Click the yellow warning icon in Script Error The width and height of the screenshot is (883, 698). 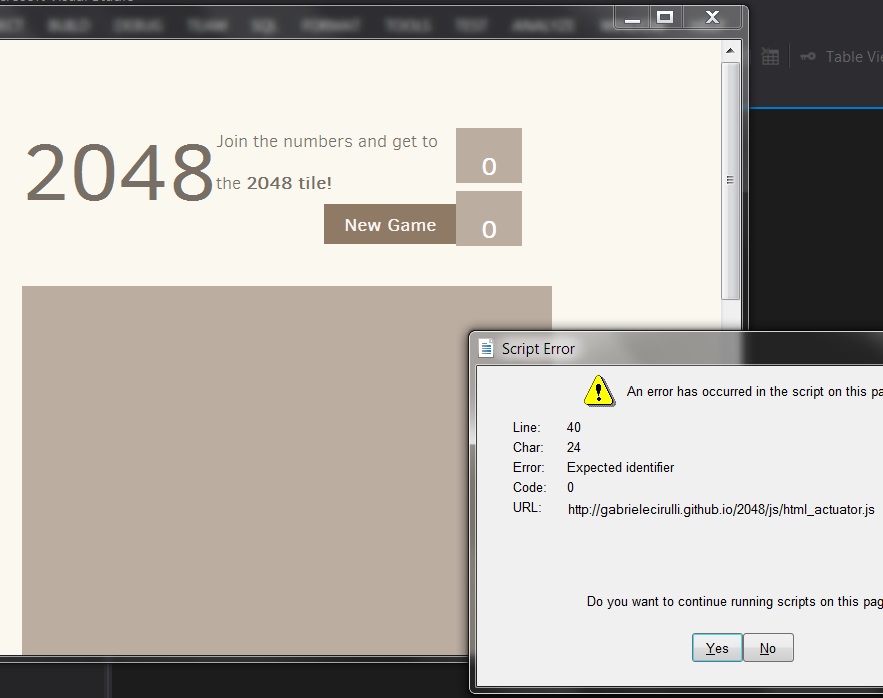tap(599, 391)
